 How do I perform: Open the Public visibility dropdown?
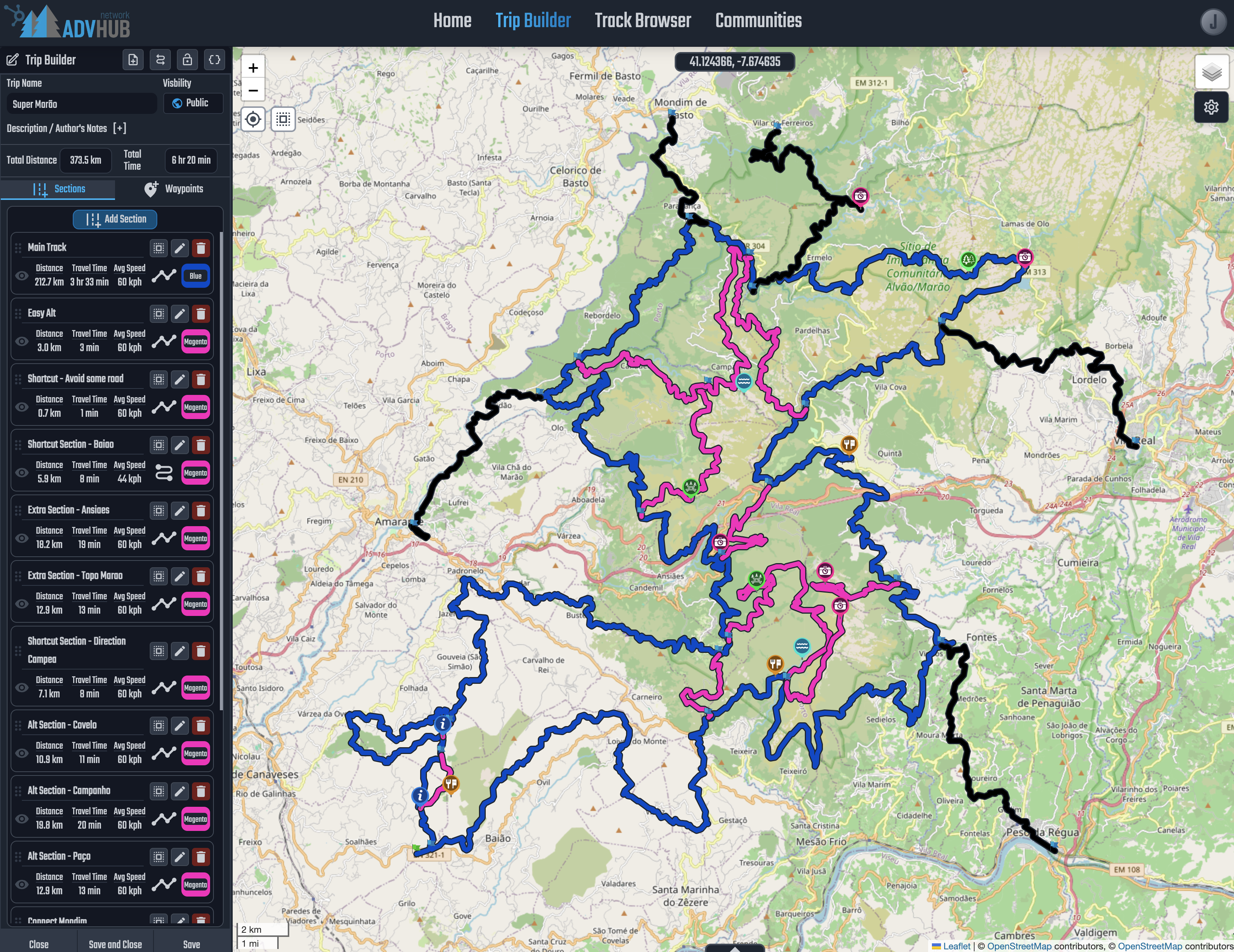tap(193, 103)
